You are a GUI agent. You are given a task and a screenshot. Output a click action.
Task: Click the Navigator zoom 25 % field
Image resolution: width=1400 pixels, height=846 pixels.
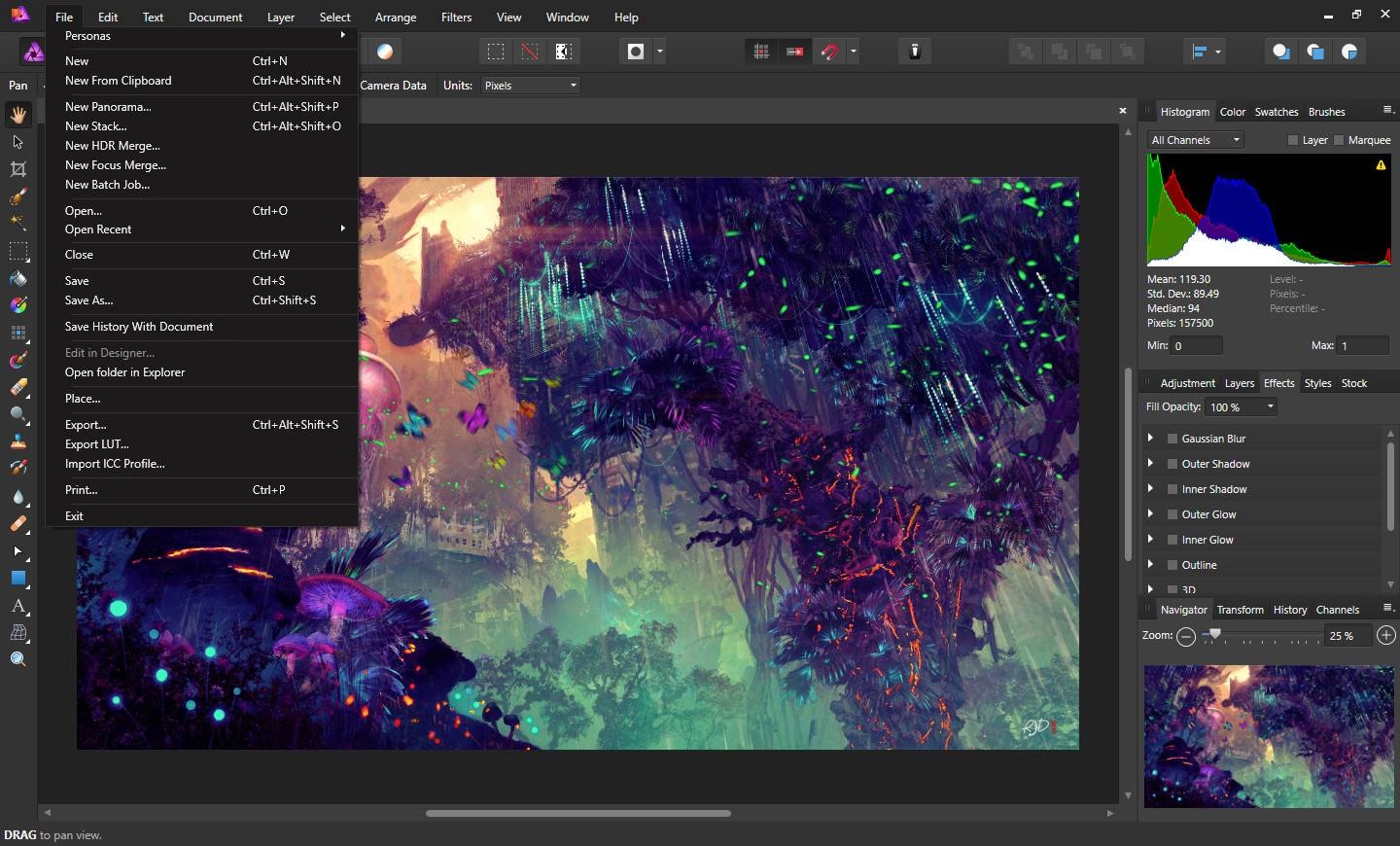[1348, 636]
